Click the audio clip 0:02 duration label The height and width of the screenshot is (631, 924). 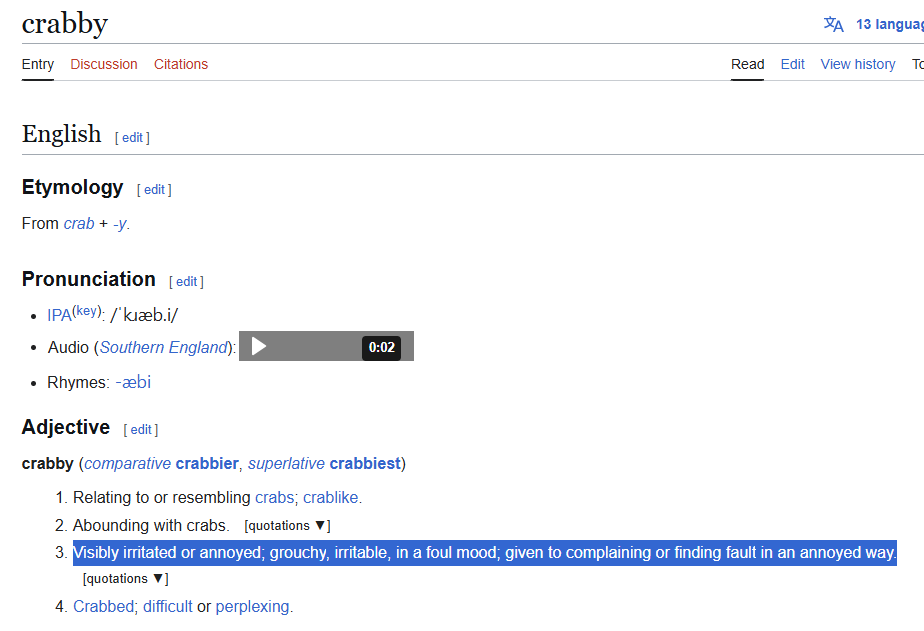click(x=381, y=348)
